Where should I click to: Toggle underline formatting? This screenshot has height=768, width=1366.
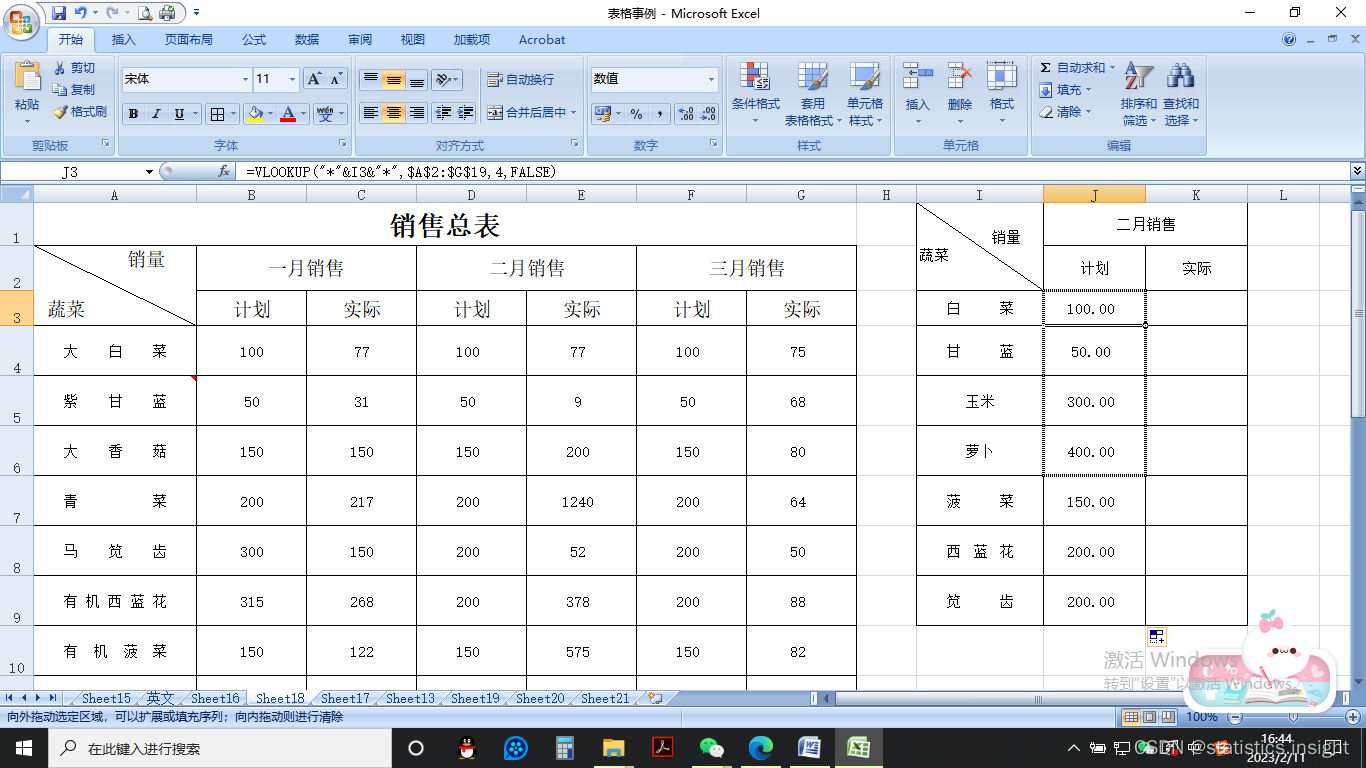pos(179,114)
